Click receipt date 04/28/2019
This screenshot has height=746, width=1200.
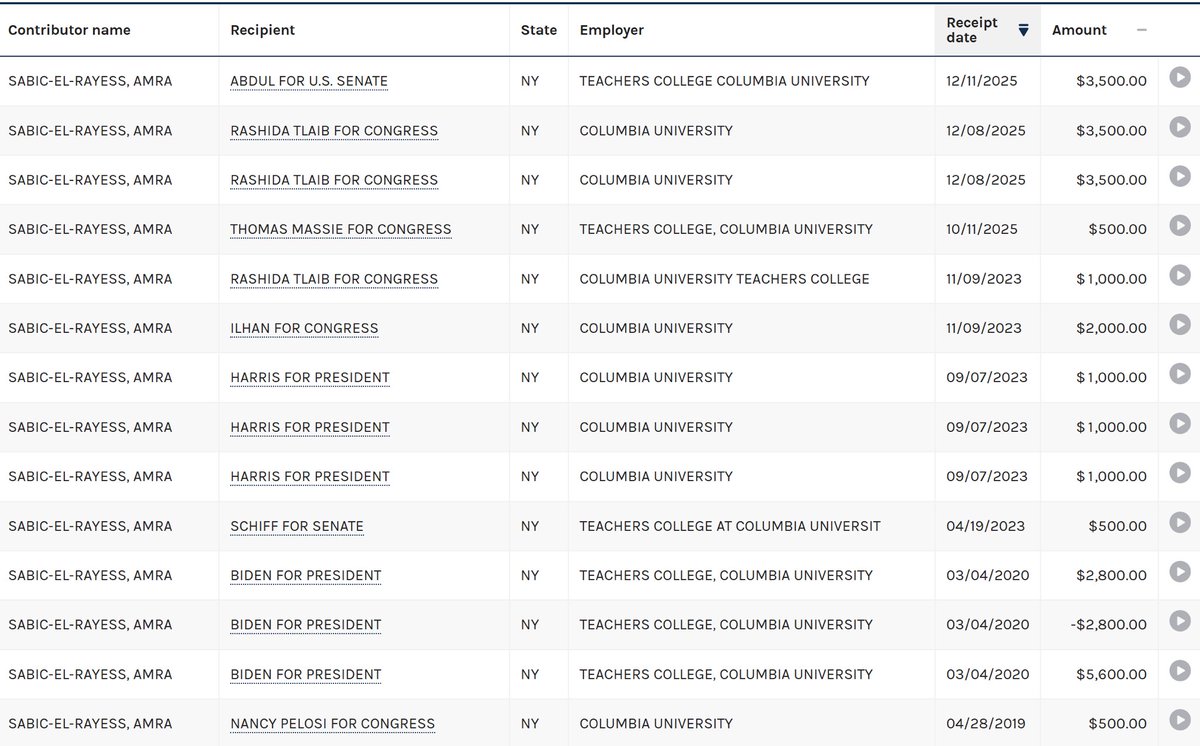pos(986,723)
